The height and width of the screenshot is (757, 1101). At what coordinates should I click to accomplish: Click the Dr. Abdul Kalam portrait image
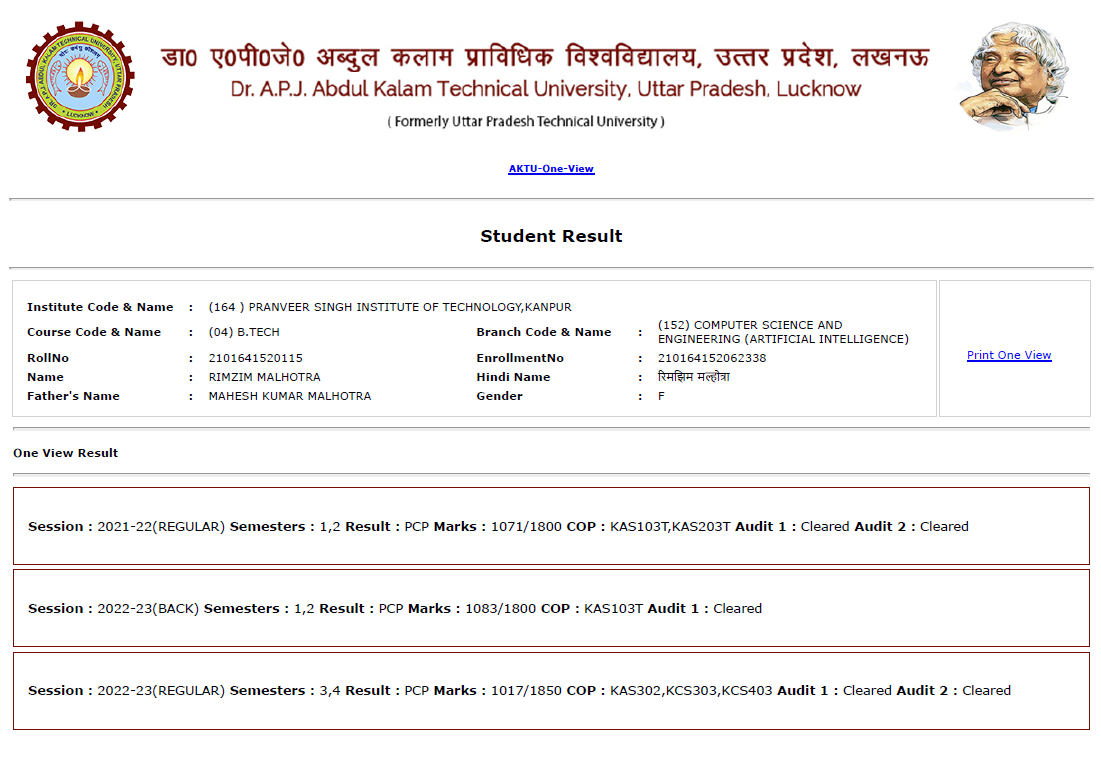pos(1012,76)
